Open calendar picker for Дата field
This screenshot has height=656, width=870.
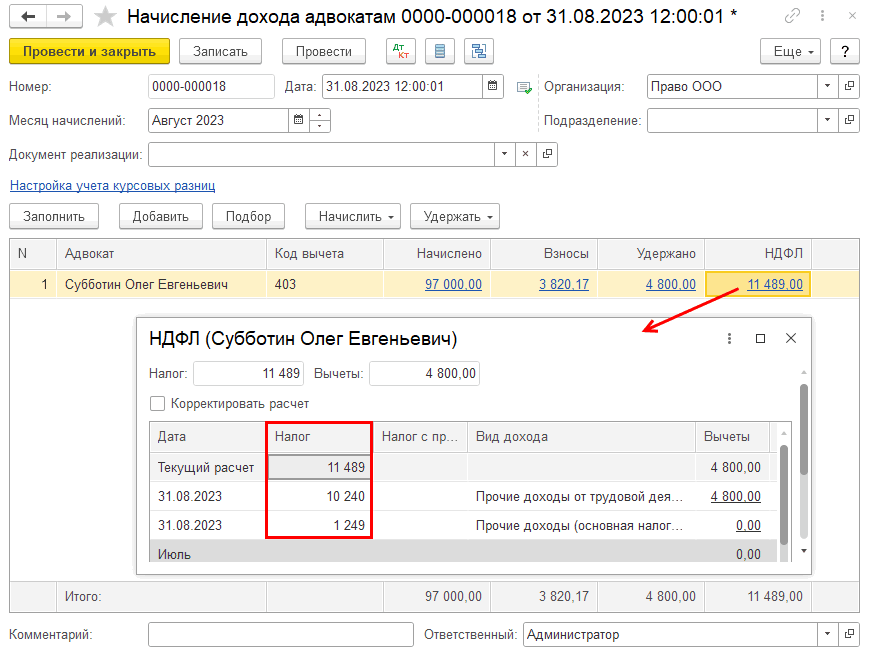[x=493, y=87]
